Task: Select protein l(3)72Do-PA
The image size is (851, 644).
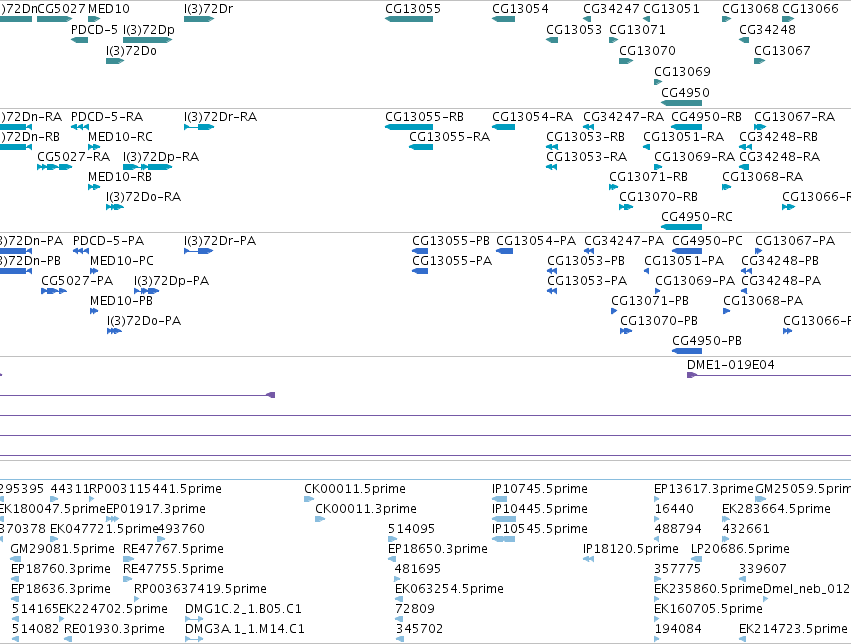Action: (x=144, y=321)
